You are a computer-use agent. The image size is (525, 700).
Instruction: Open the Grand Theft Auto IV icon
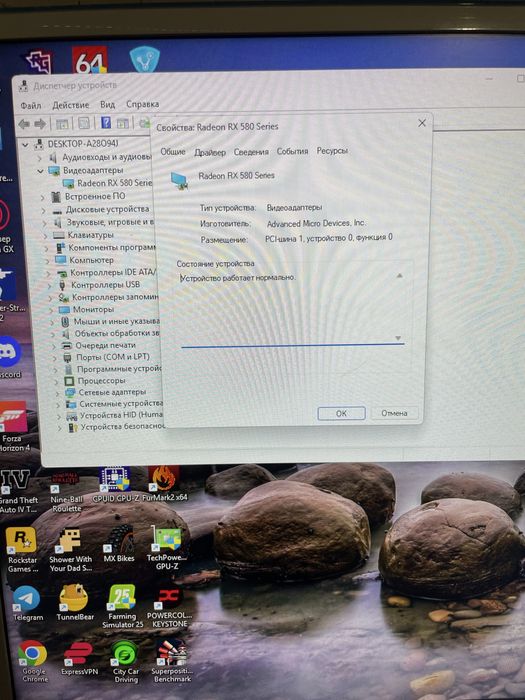coord(18,491)
